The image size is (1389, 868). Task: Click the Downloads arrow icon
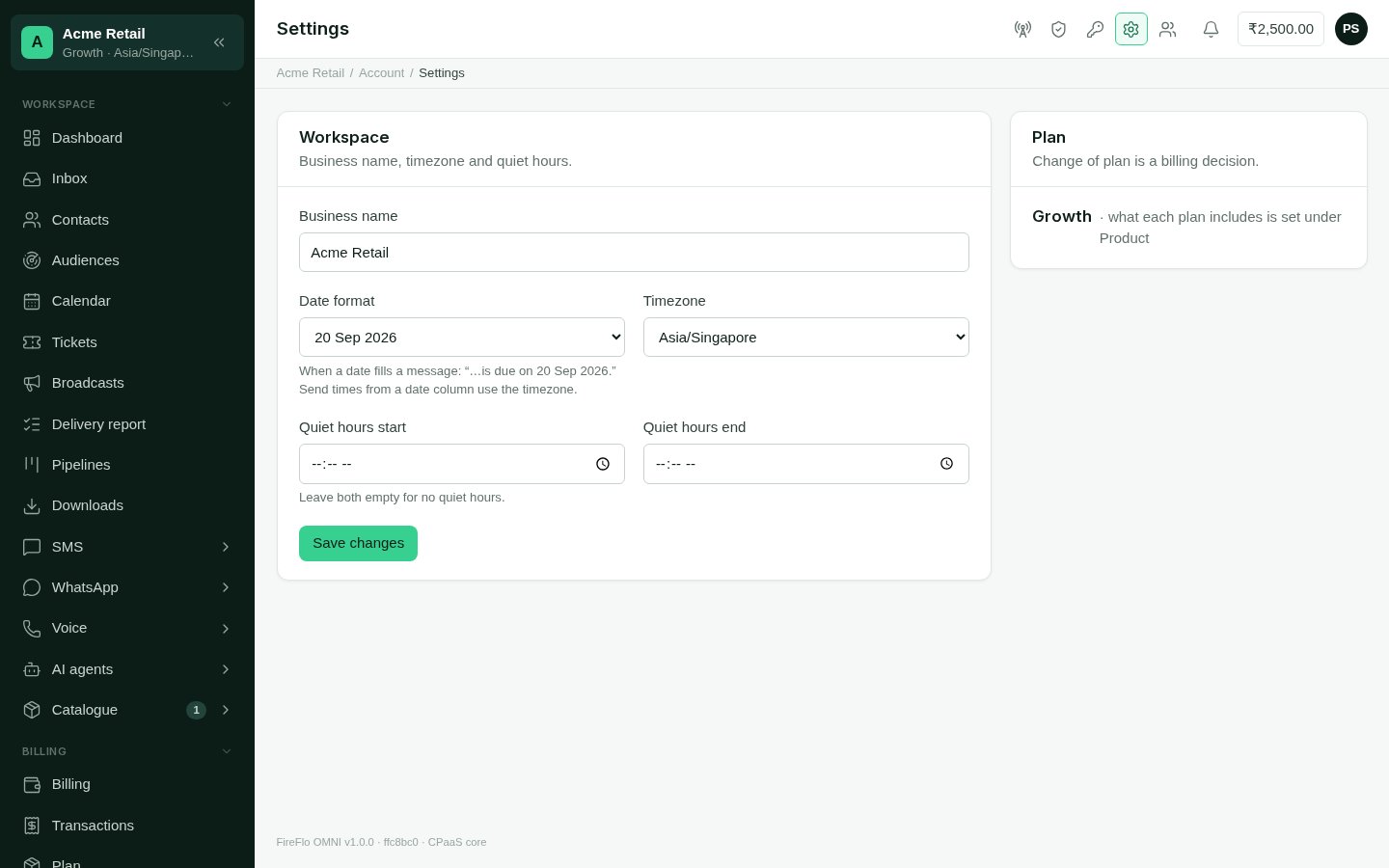point(32,505)
